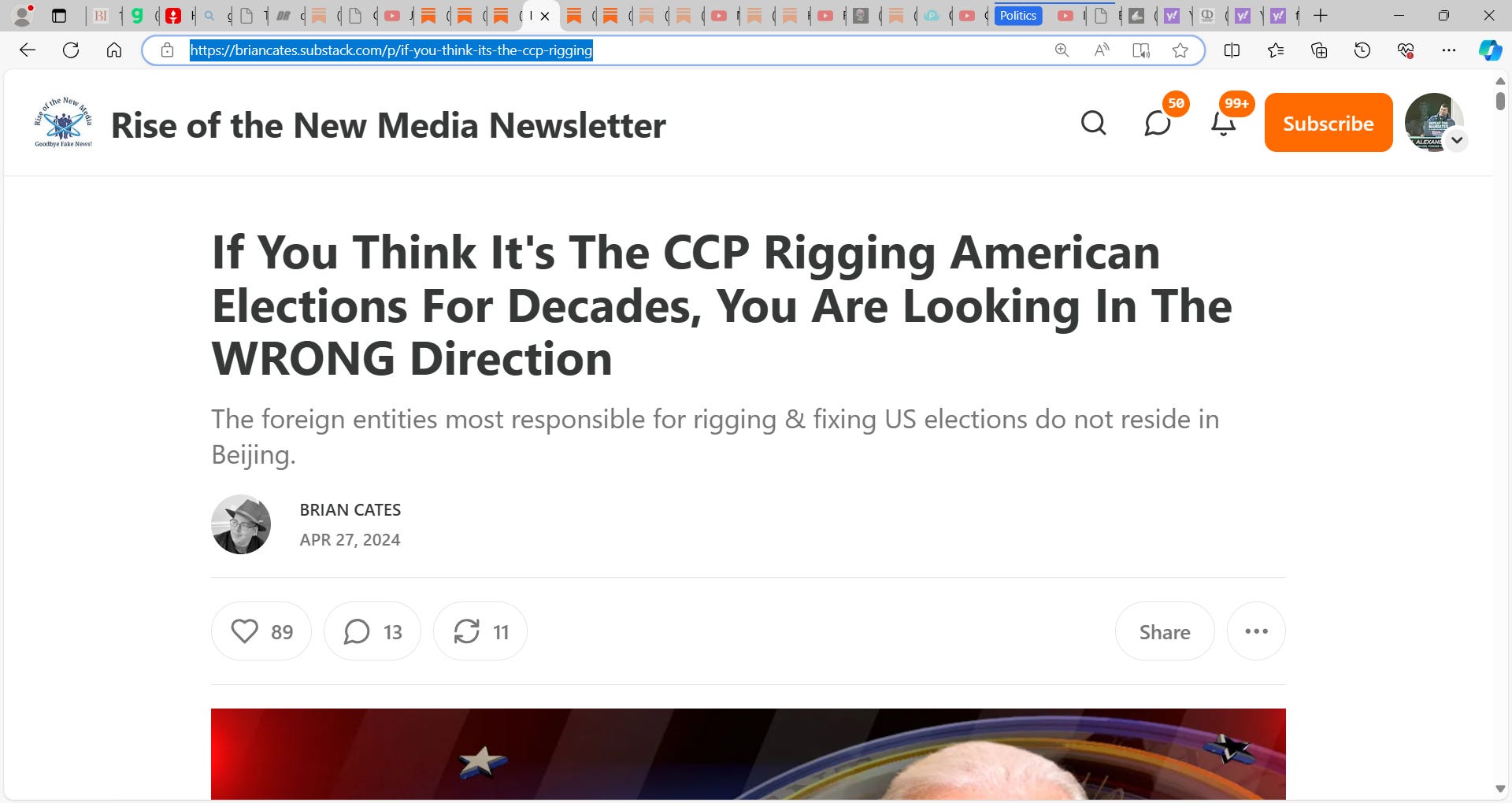This screenshot has height=803, width=1512.
Task: Click the orange Subscribe button
Action: (1329, 123)
